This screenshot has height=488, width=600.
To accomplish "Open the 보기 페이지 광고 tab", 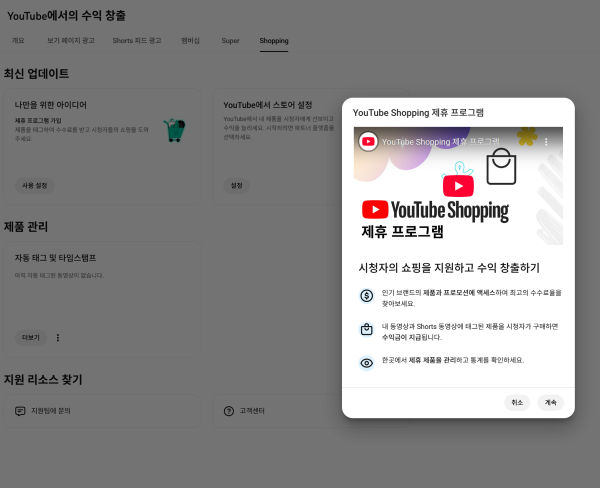I will coord(70,41).
